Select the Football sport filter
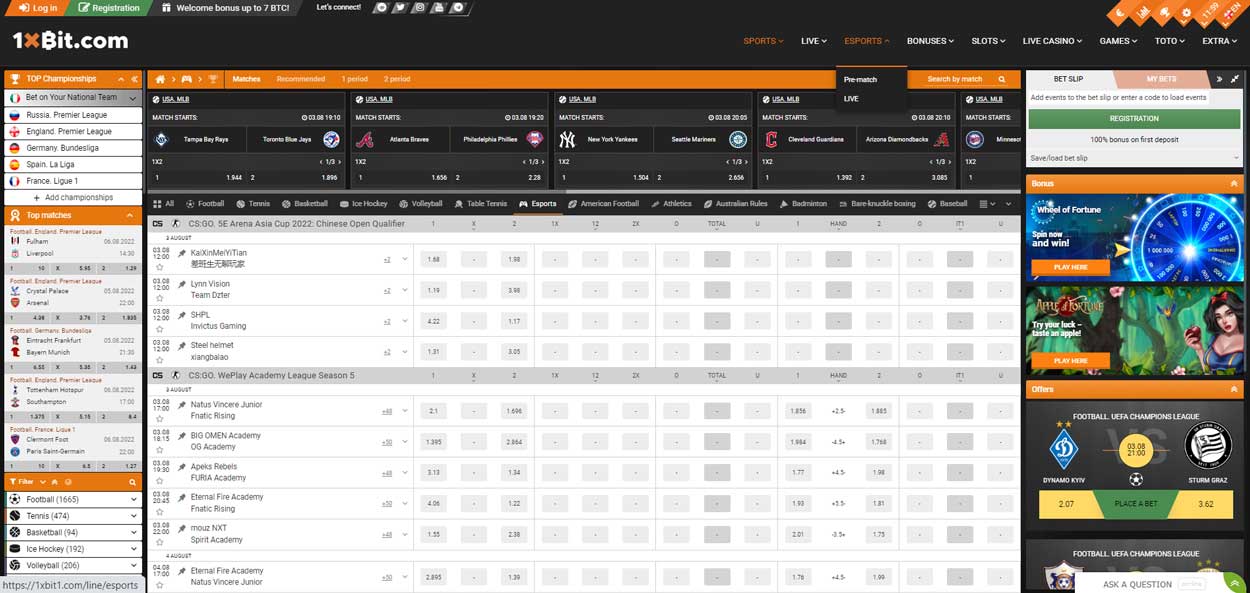This screenshot has width=1250, height=593. pyautogui.click(x=204, y=204)
